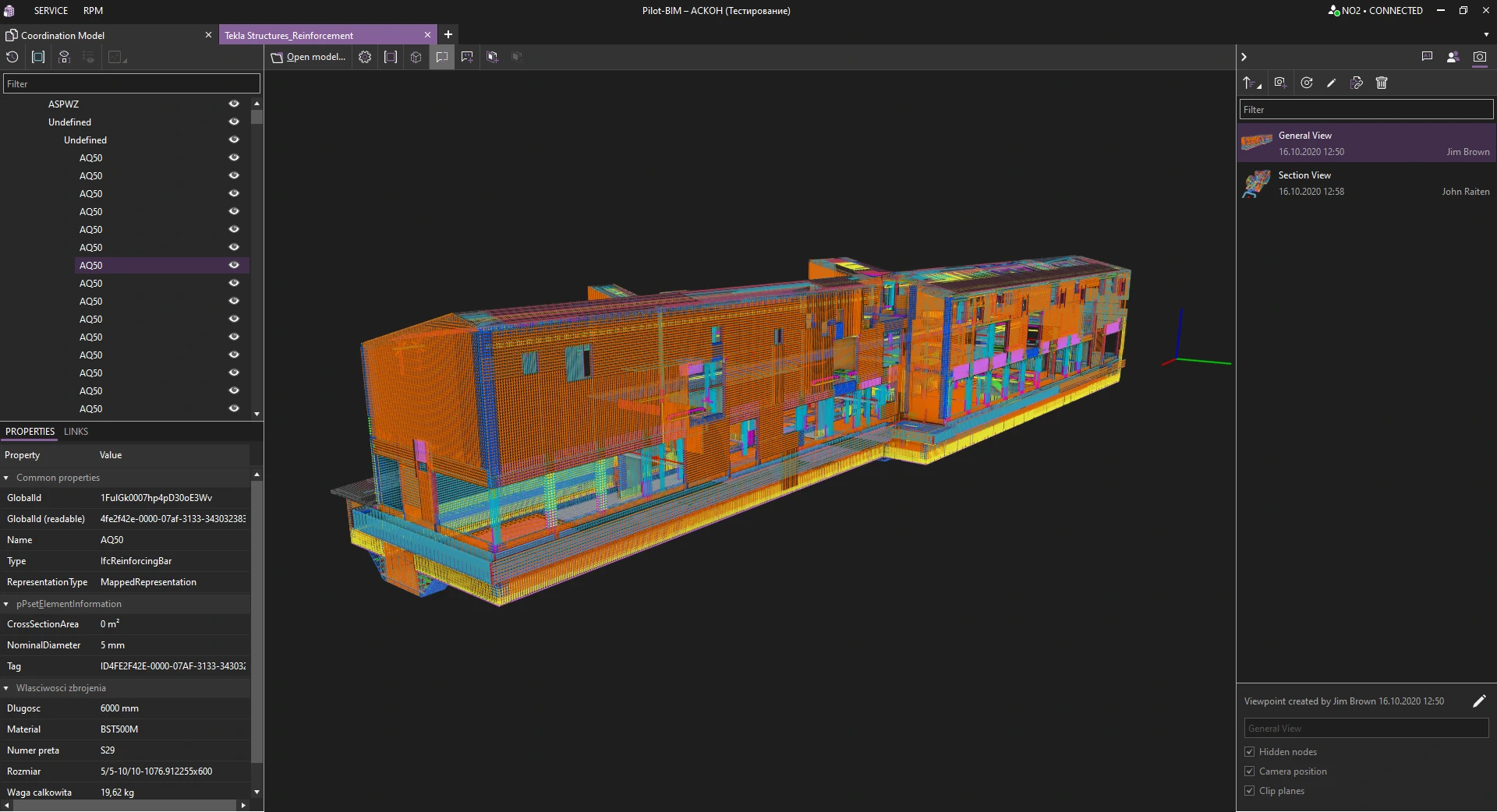Click the add viewpoint camera-plus icon

click(x=1279, y=83)
